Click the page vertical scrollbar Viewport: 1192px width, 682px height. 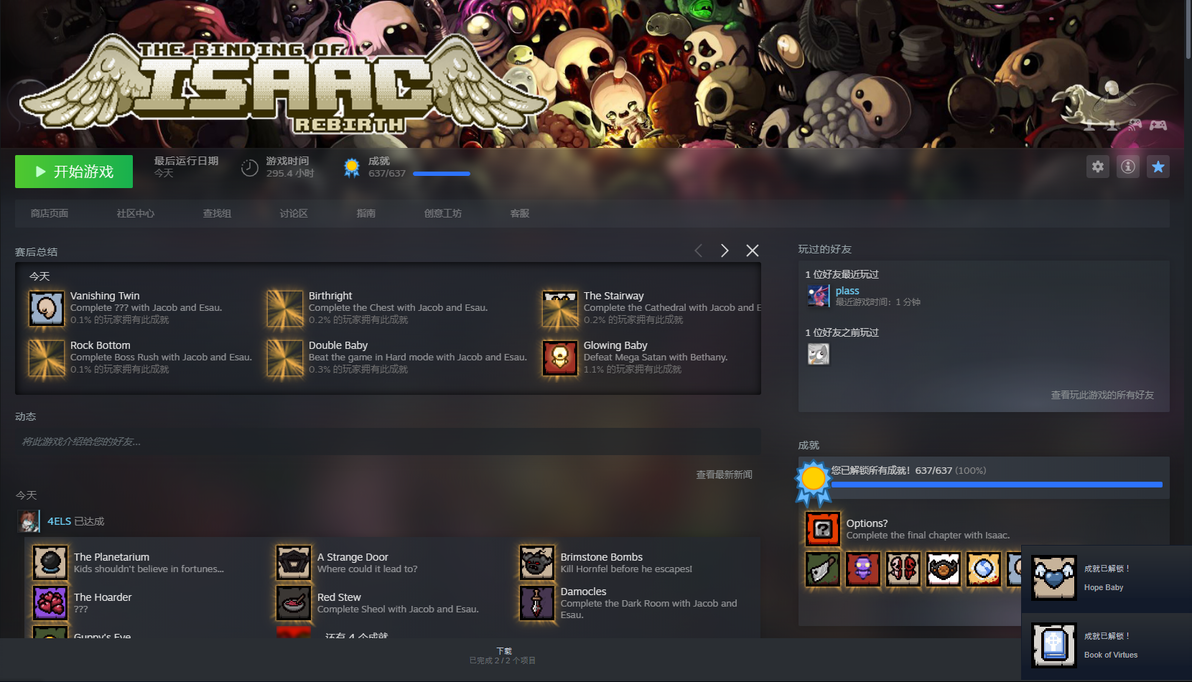coord(1187,30)
